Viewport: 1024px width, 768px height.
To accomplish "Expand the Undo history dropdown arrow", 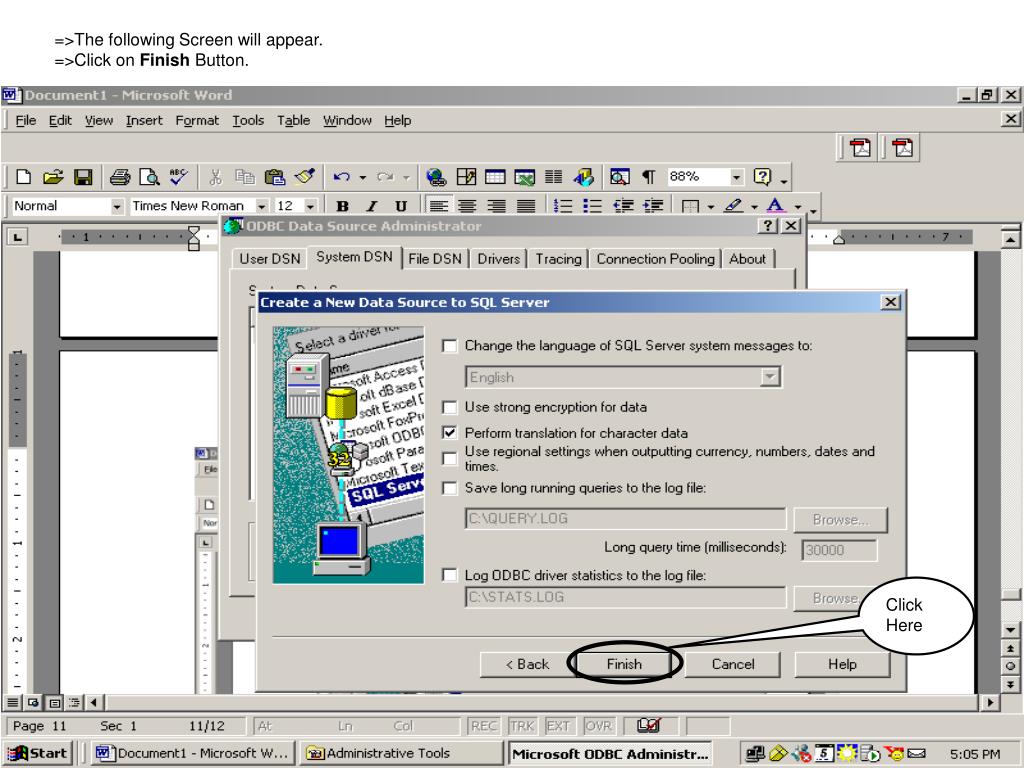I will tap(362, 177).
